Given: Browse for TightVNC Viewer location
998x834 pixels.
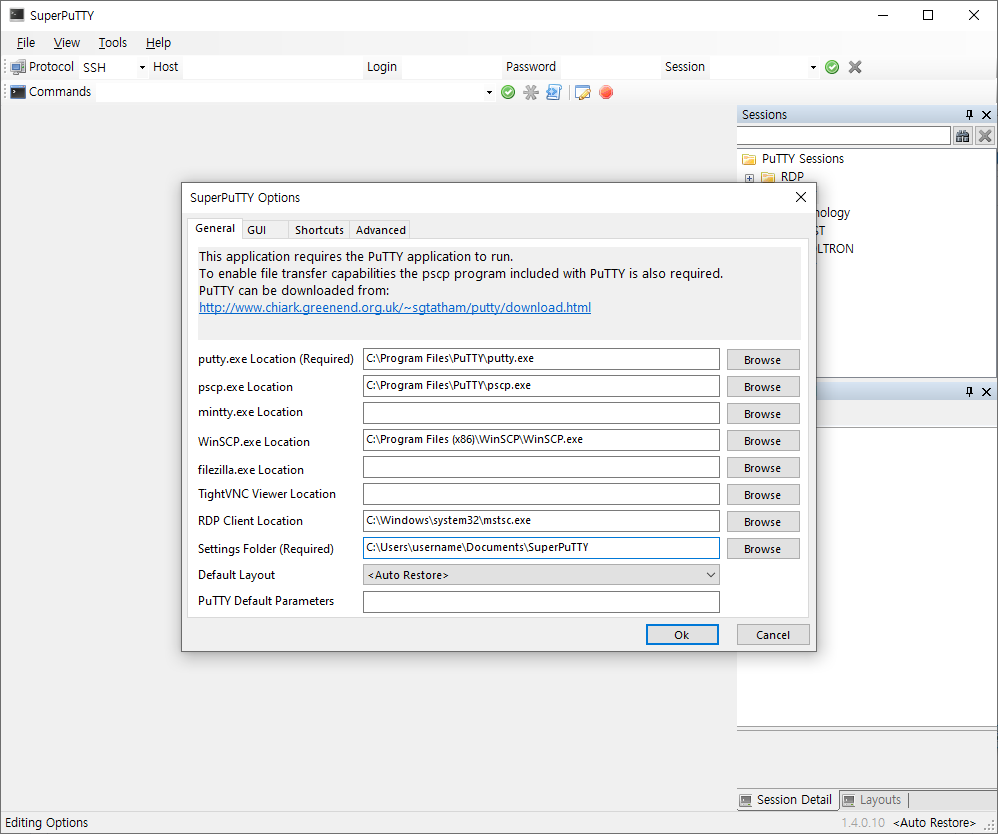Looking at the screenshot, I should pos(763,495).
